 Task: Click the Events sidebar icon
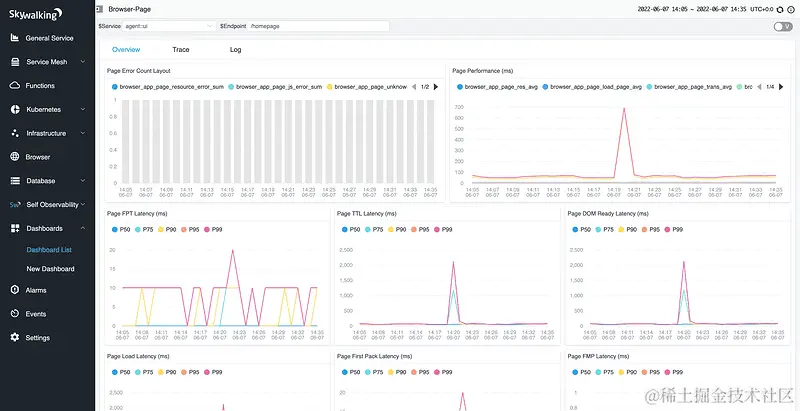pos(15,314)
